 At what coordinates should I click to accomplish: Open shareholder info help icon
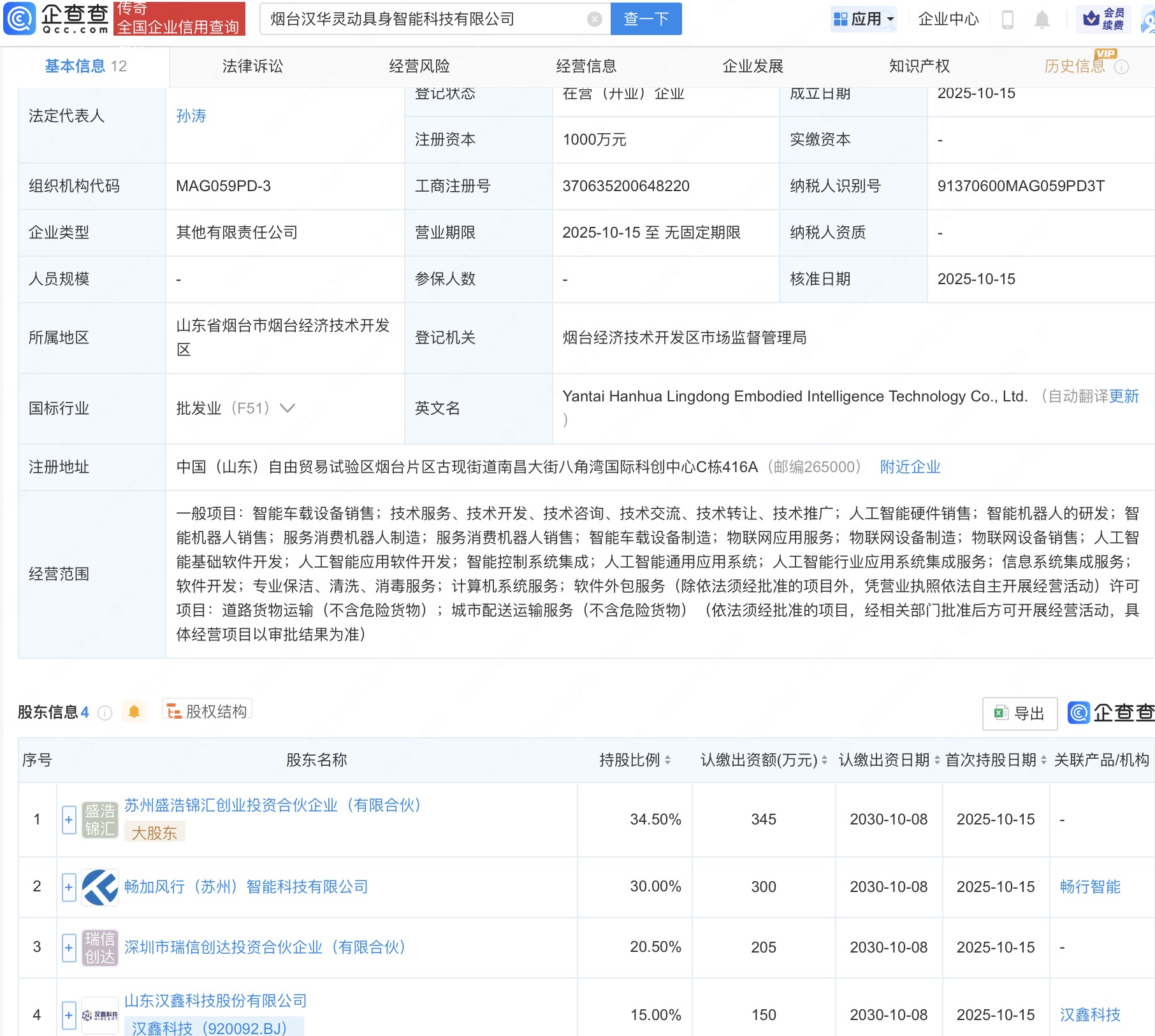105,713
